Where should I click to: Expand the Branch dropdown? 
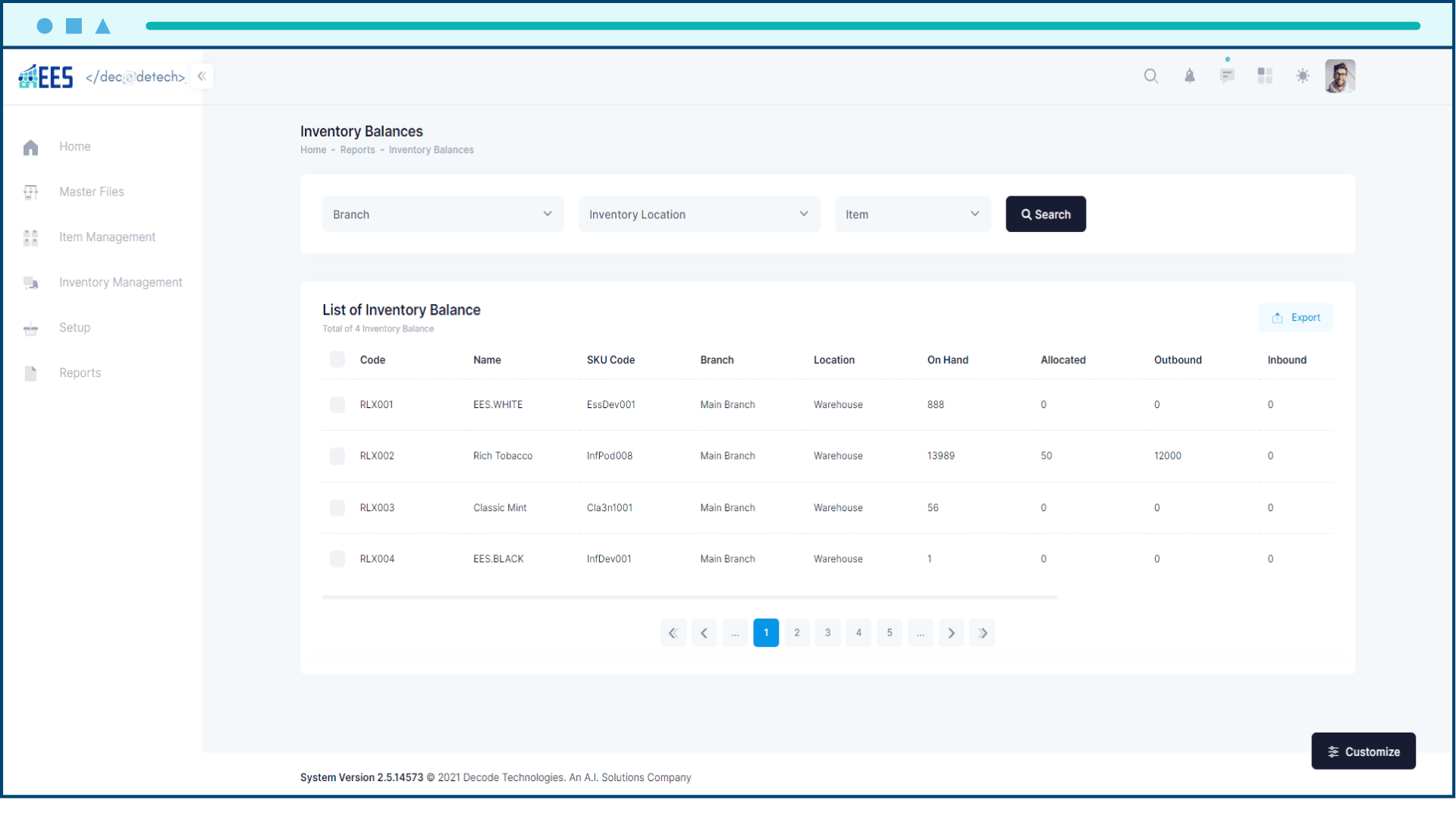443,215
